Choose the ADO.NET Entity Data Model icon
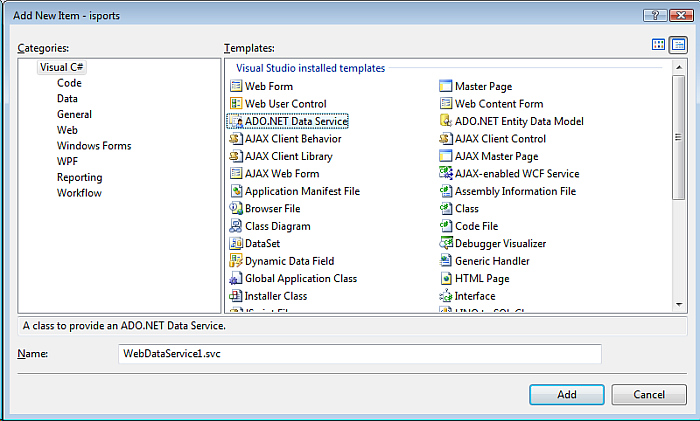700x421 pixels. coord(446,121)
